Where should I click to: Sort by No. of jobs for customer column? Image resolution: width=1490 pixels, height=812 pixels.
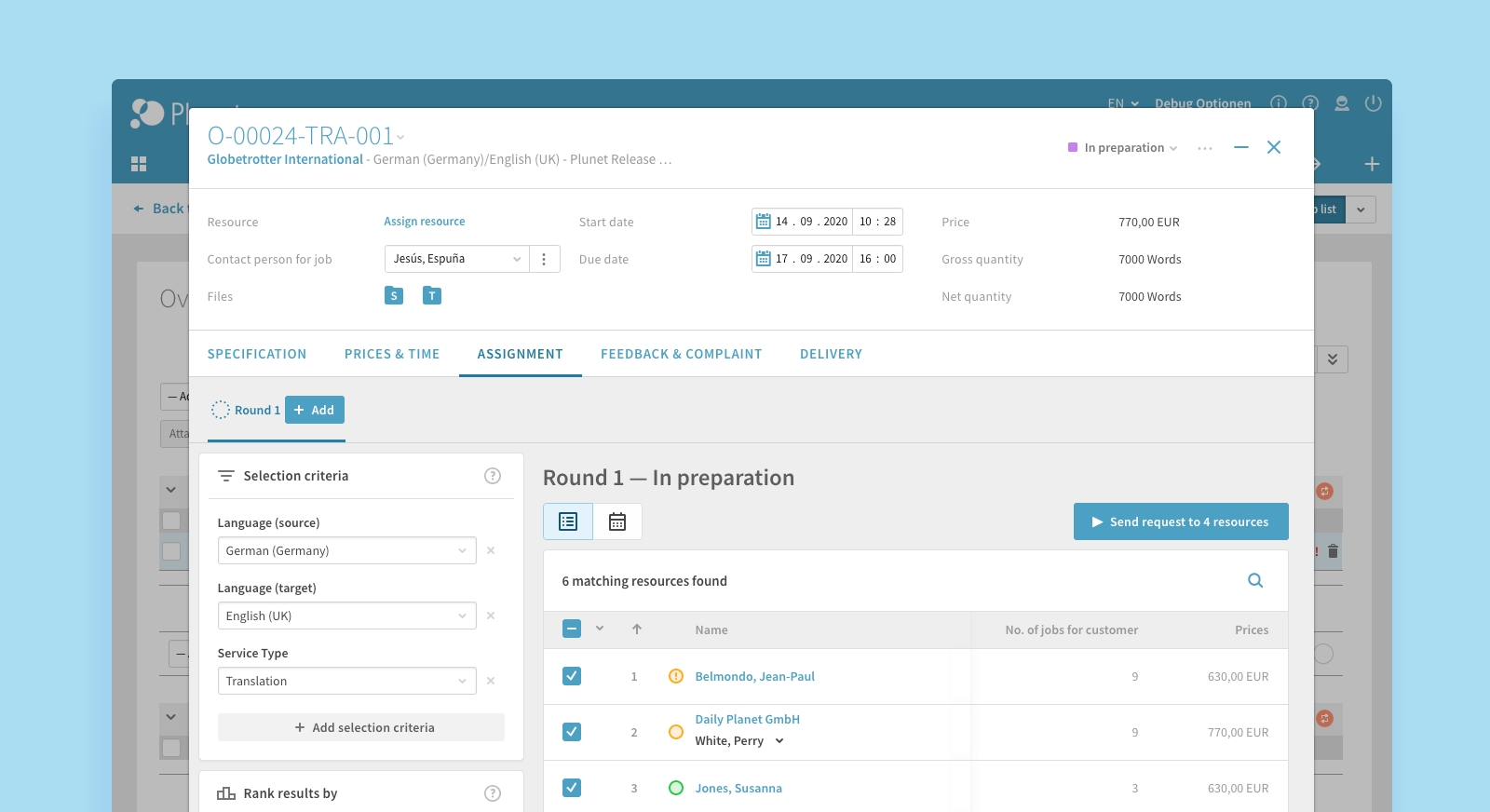pos(1072,629)
